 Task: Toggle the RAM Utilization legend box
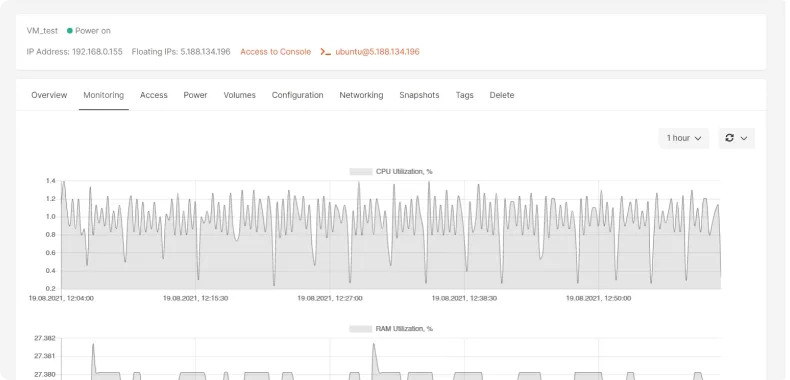tap(361, 329)
